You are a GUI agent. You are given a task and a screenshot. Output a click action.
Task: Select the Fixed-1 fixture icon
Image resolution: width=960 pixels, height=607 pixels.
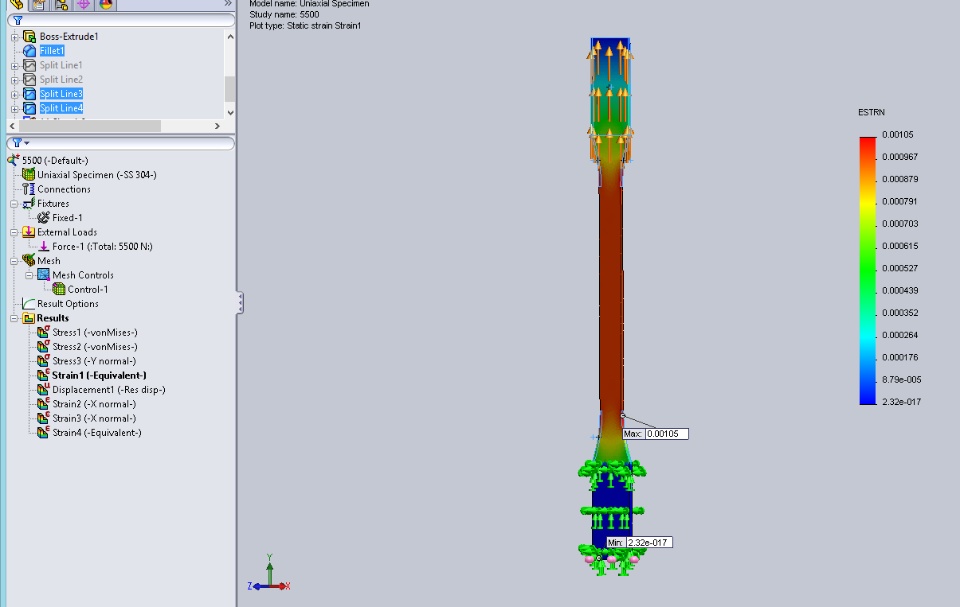[x=43, y=217]
